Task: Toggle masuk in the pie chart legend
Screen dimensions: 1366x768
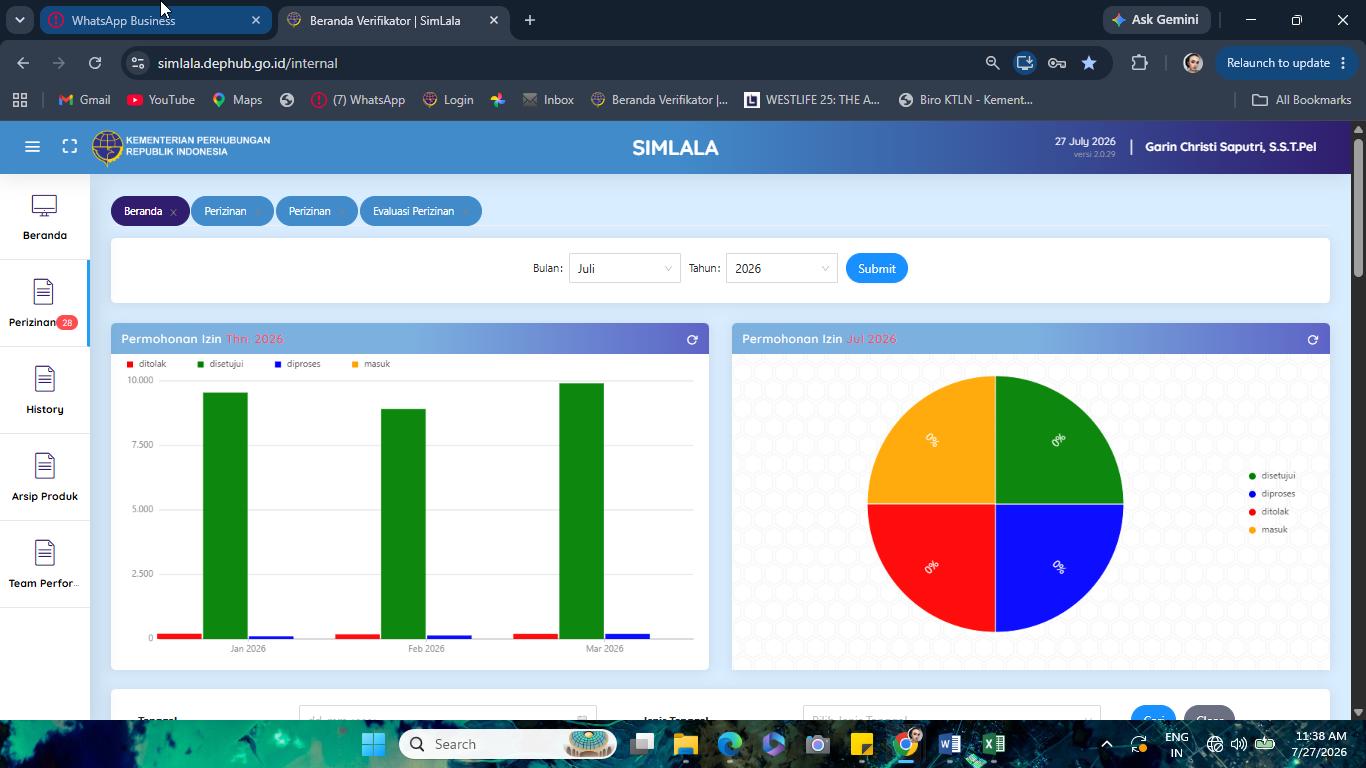Action: click(x=1268, y=530)
